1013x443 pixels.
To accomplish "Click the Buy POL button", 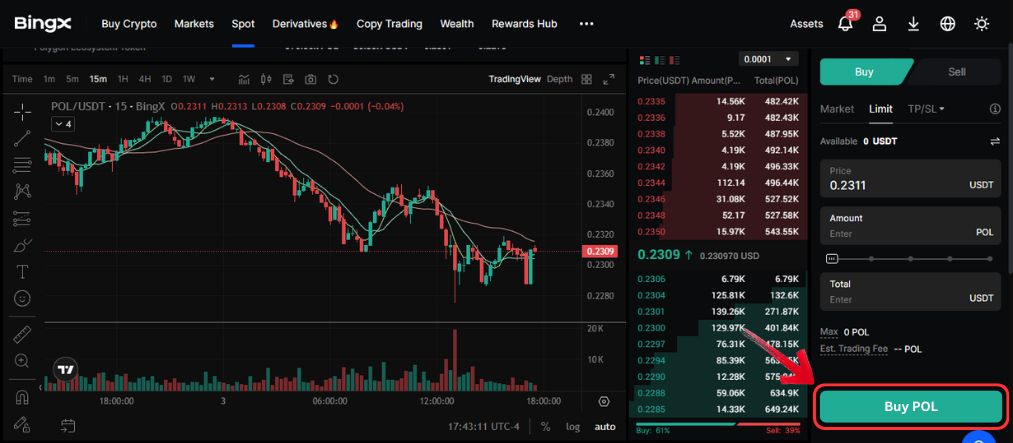I will pos(911,407).
